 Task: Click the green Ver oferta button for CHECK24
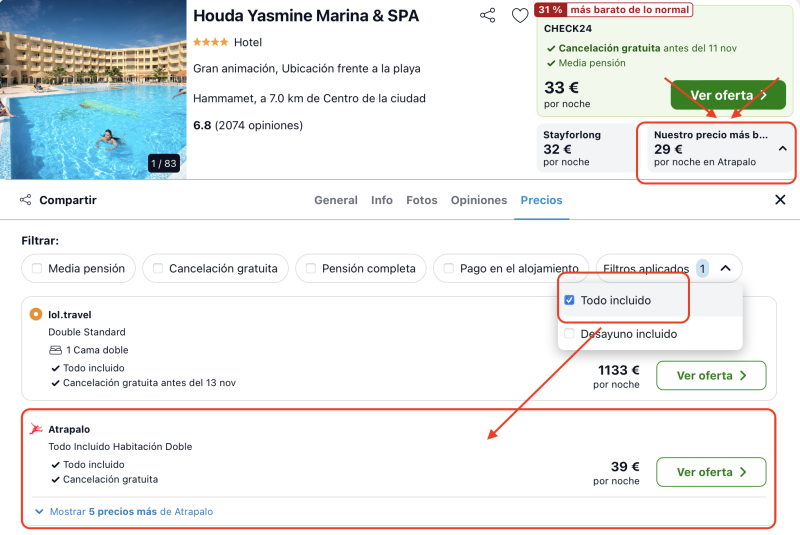(x=728, y=95)
